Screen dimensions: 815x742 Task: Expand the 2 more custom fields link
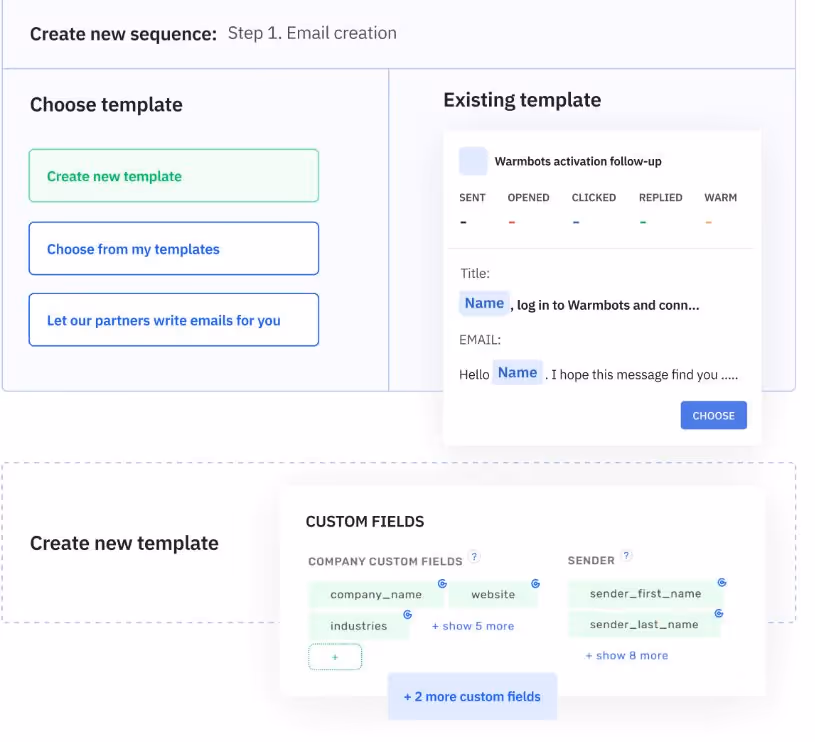click(x=472, y=696)
